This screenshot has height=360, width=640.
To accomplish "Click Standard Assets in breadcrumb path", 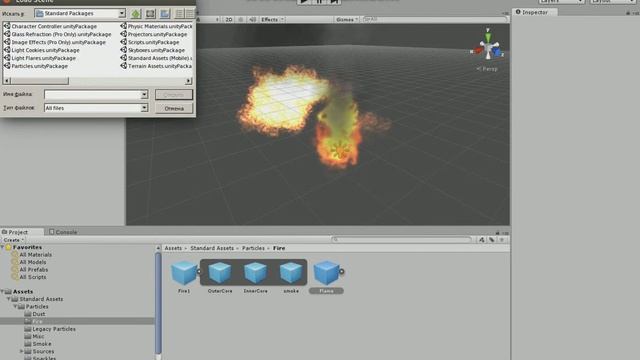I will 212,248.
